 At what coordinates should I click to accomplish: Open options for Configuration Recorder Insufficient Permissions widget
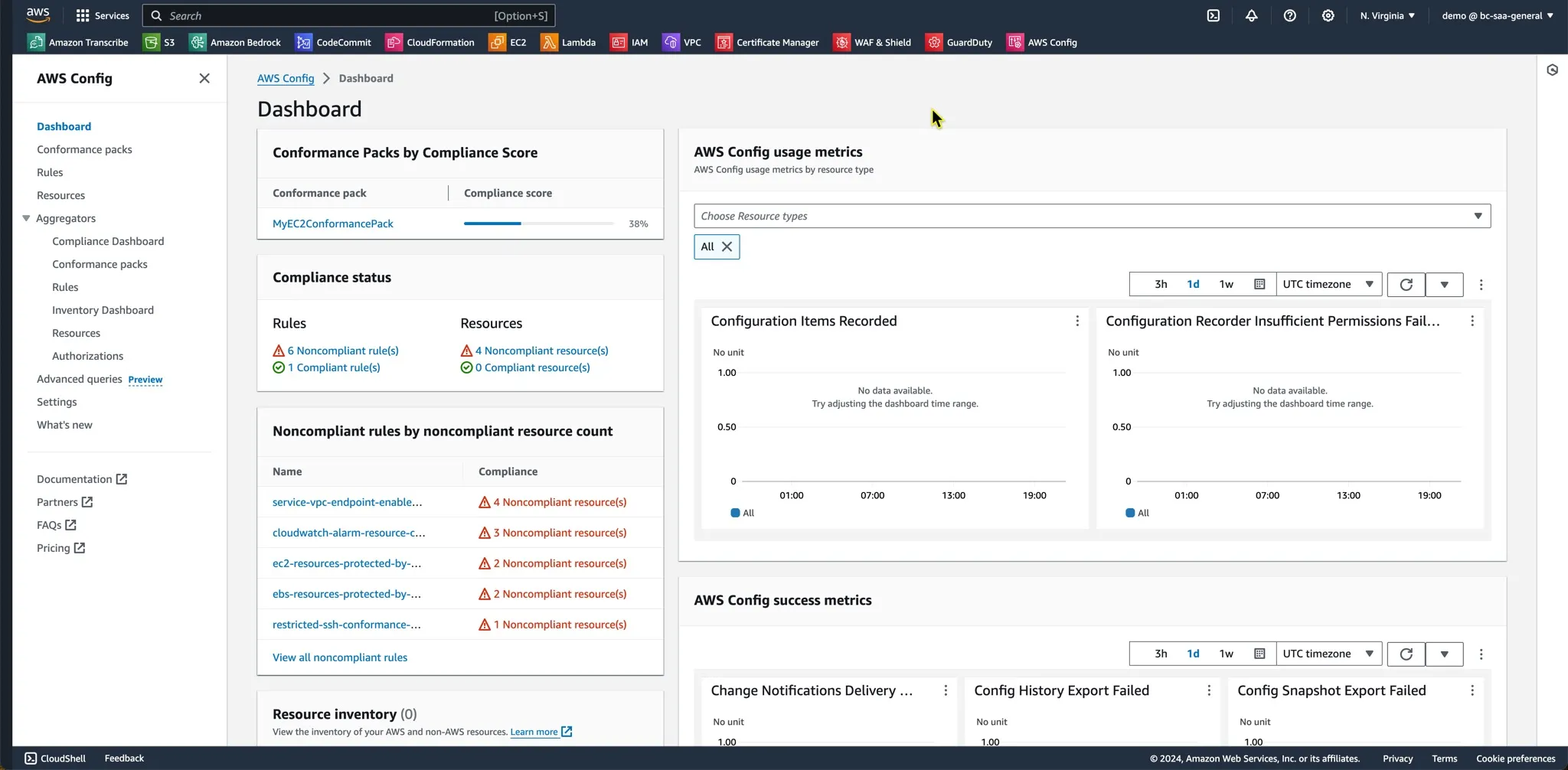1472,321
